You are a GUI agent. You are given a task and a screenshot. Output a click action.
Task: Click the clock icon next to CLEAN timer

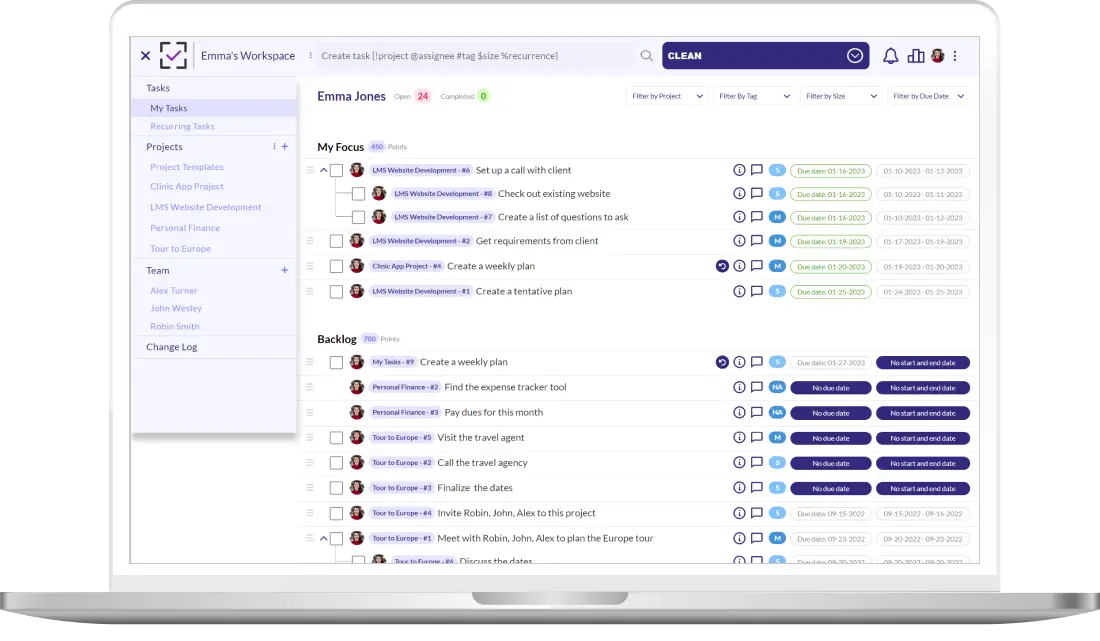pyautogui.click(x=854, y=55)
